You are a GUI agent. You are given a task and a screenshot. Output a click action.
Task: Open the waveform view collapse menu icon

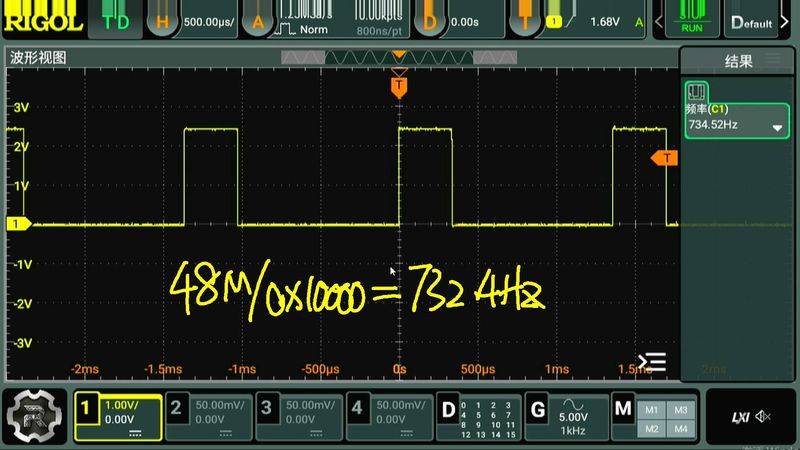[x=653, y=362]
